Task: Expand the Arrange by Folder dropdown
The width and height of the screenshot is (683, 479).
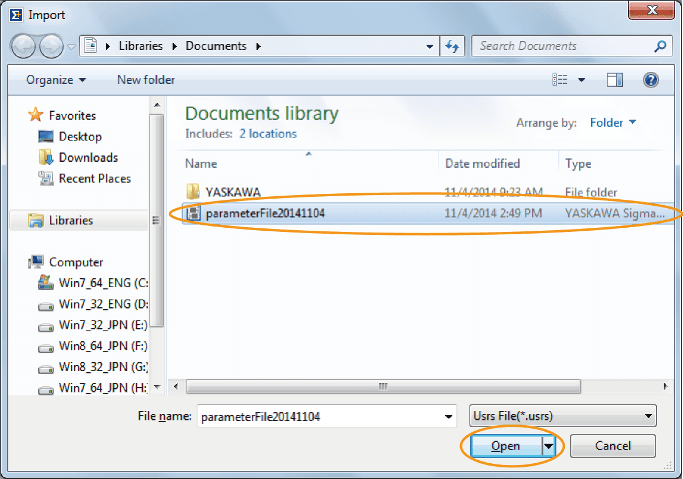Action: coord(613,123)
